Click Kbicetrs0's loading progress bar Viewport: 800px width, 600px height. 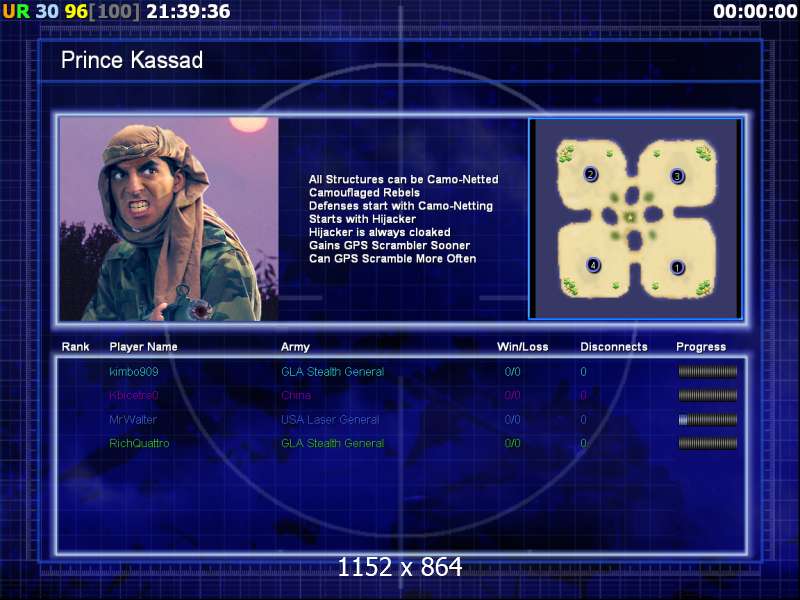click(x=708, y=395)
